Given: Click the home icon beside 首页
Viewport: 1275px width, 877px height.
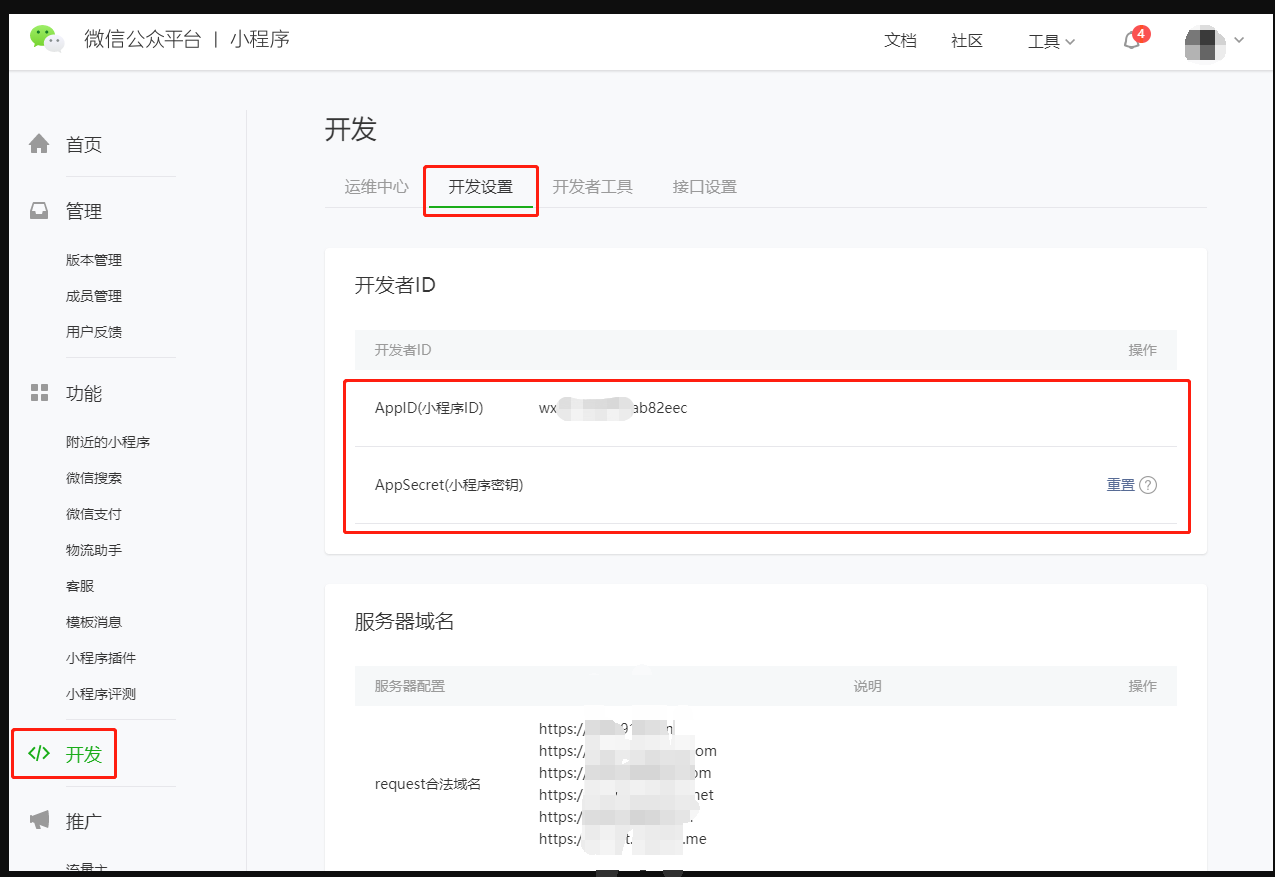Looking at the screenshot, I should [39, 144].
